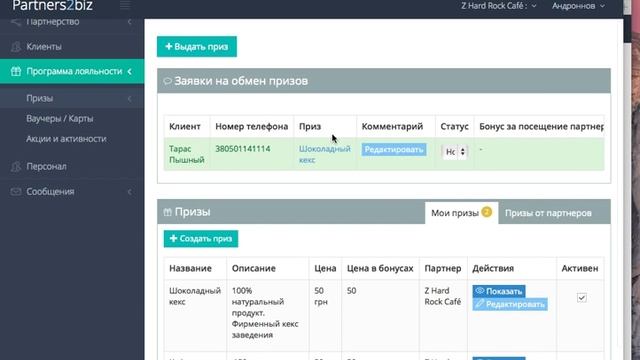640x360 pixels.
Task: Open Ваучеры / Карты submenu item
Action: coord(60,119)
